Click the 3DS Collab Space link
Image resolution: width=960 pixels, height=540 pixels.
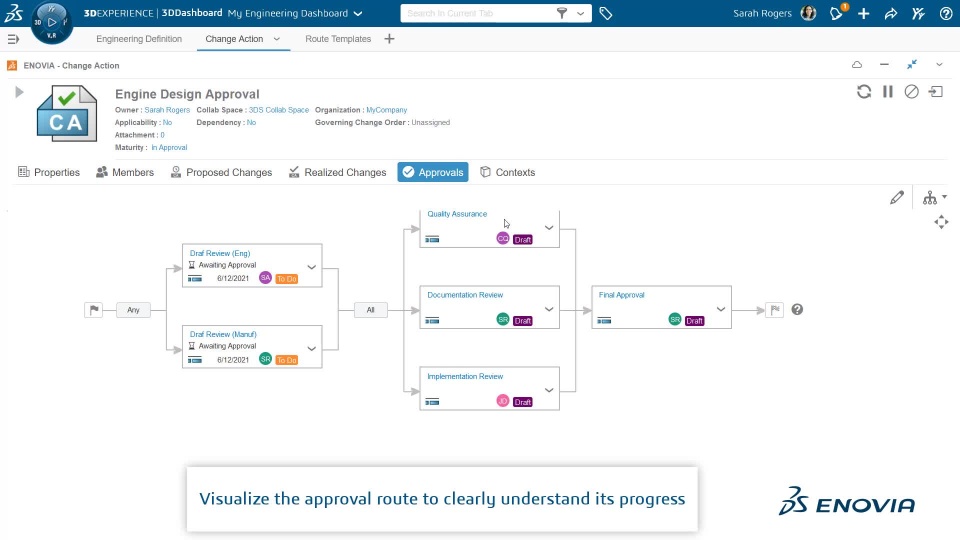279,110
